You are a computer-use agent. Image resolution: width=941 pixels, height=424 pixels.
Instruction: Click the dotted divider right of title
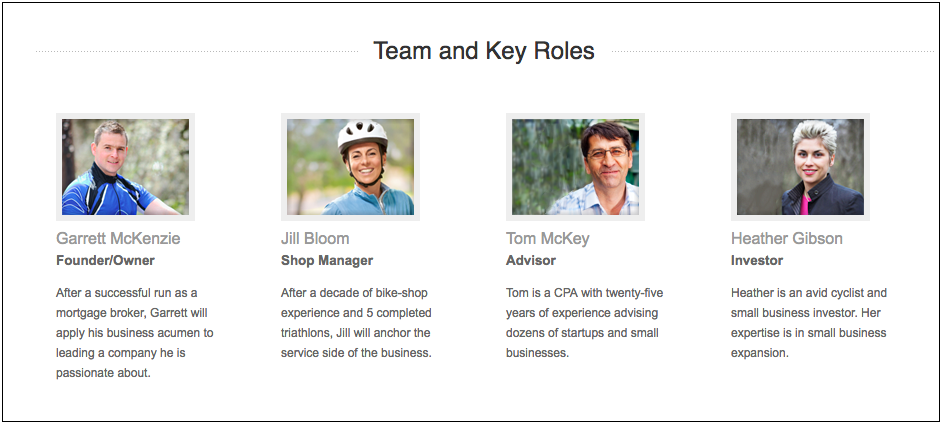point(773,52)
